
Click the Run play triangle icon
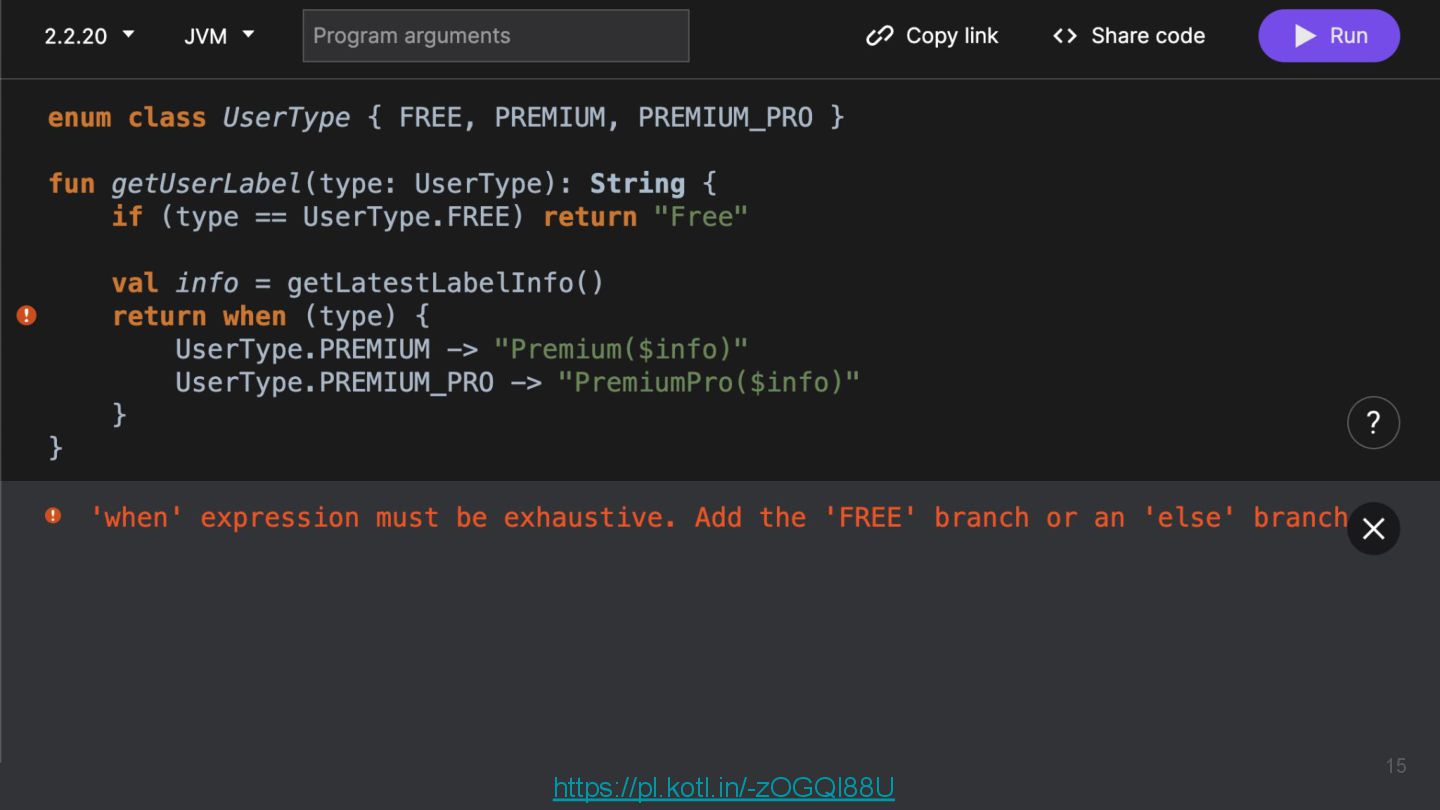(x=1305, y=36)
